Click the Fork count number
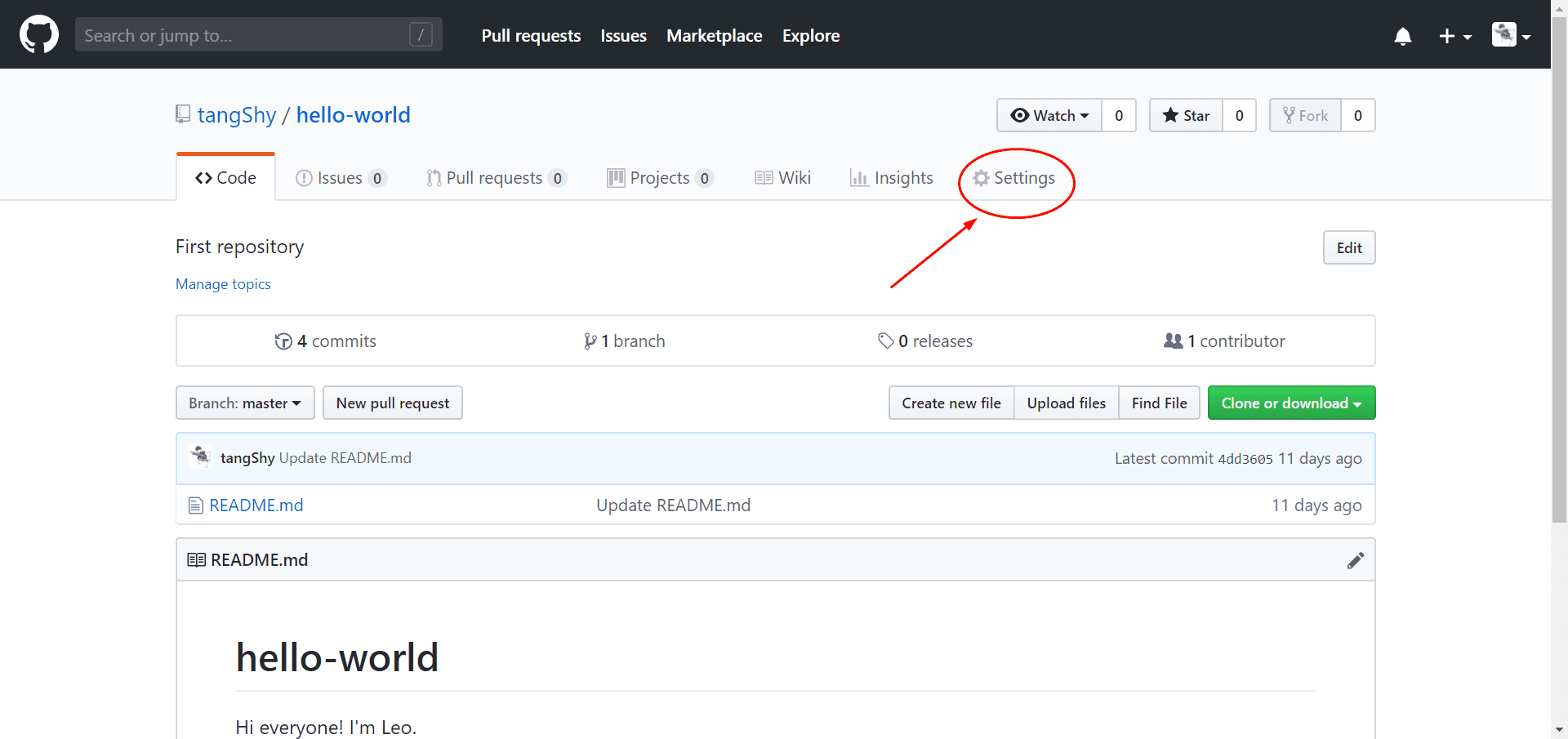1568x739 pixels. tap(1358, 115)
